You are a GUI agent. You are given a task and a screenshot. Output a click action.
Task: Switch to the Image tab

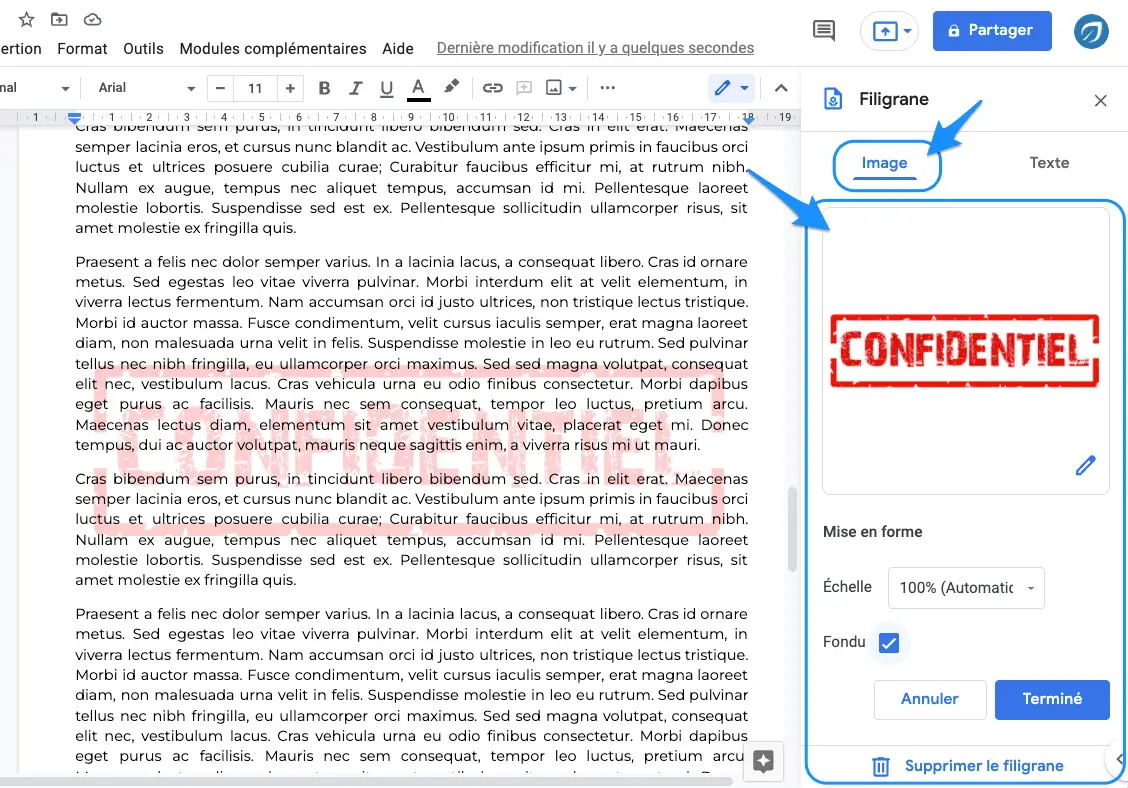coord(885,163)
